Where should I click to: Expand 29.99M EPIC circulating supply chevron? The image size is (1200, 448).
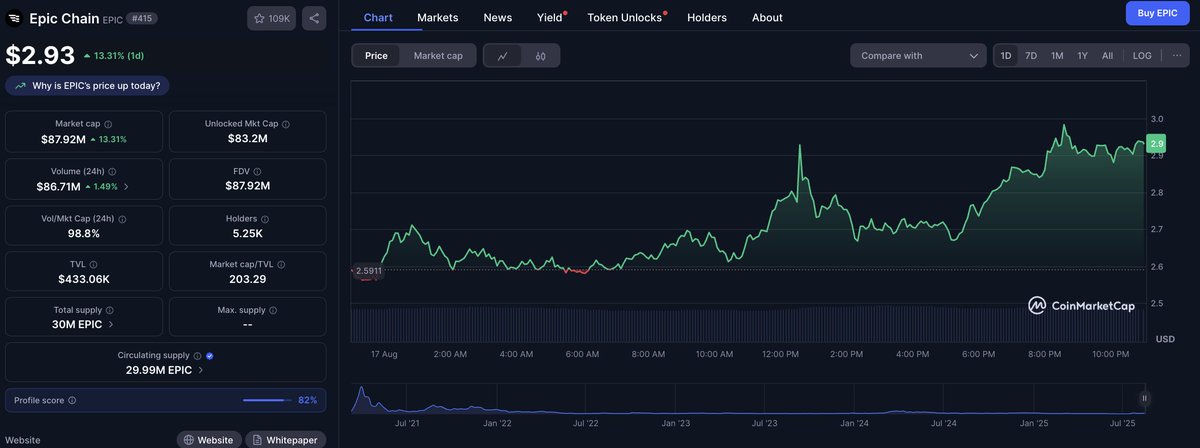tap(202, 370)
